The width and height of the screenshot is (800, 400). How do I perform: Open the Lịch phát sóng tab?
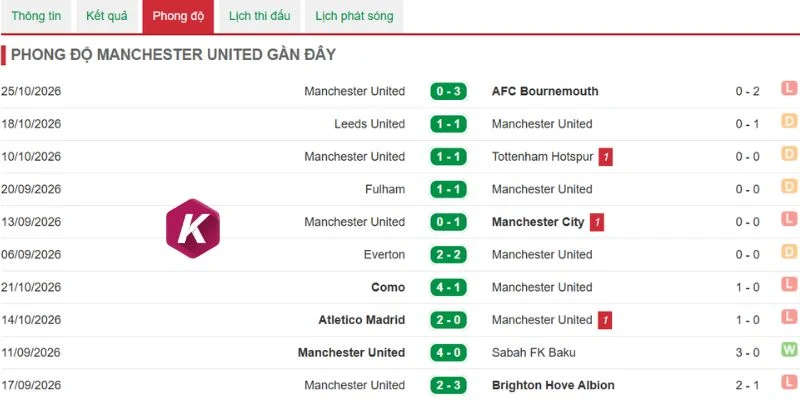(x=354, y=16)
